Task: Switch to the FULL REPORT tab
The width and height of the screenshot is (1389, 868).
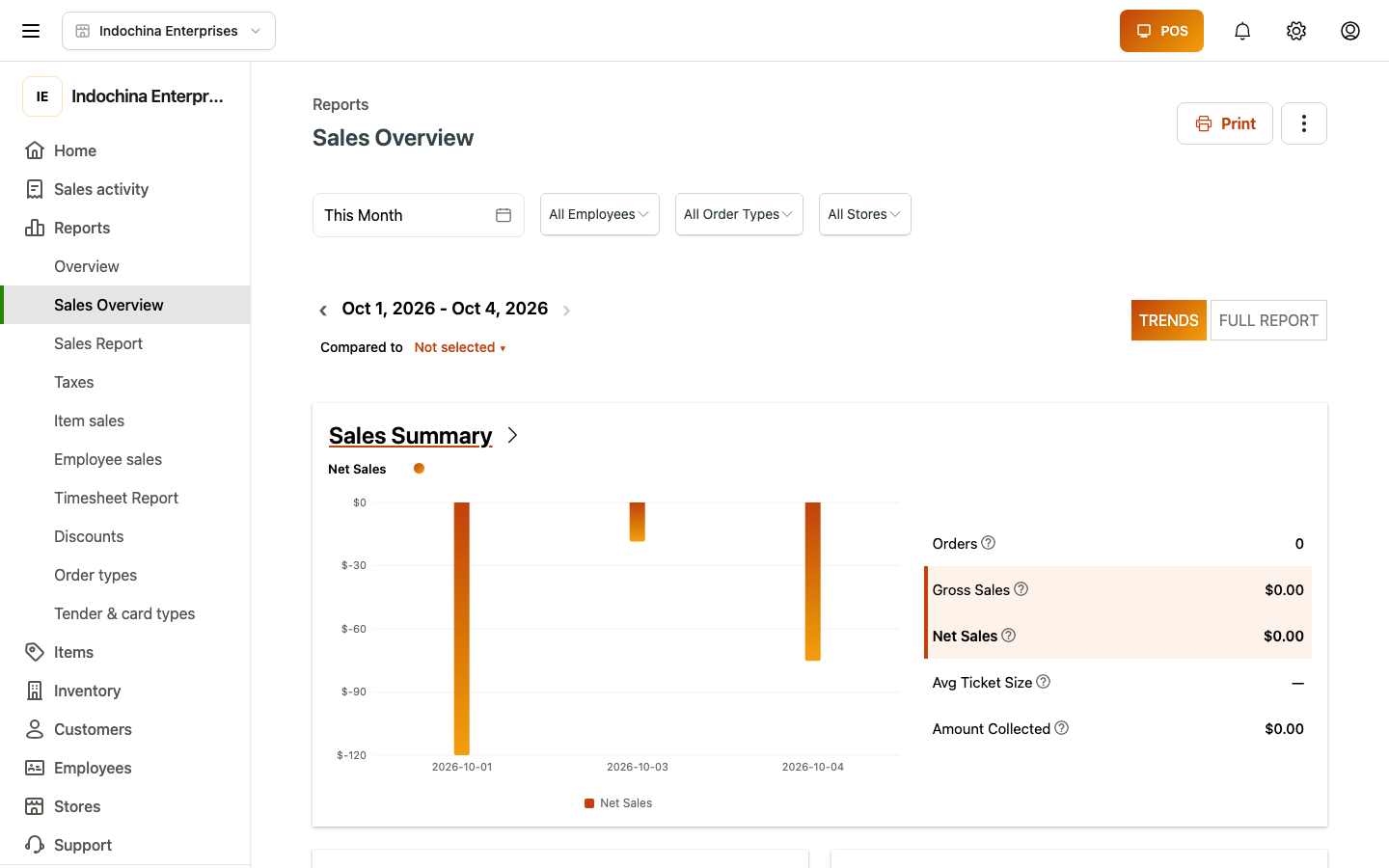Action: pyautogui.click(x=1268, y=320)
